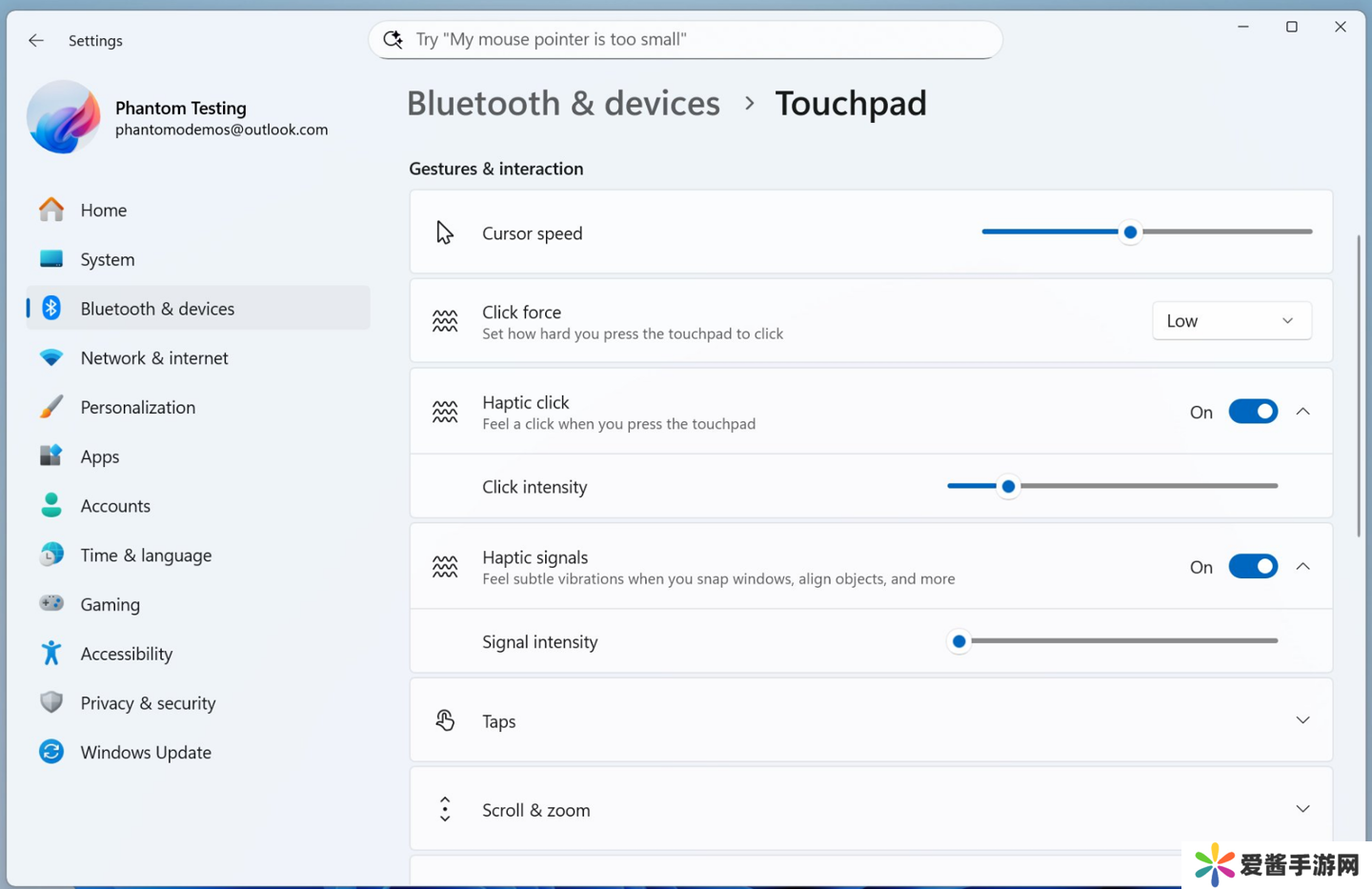Go to Privacy & security settings
Image resolution: width=1372 pixels, height=889 pixels.
(148, 703)
